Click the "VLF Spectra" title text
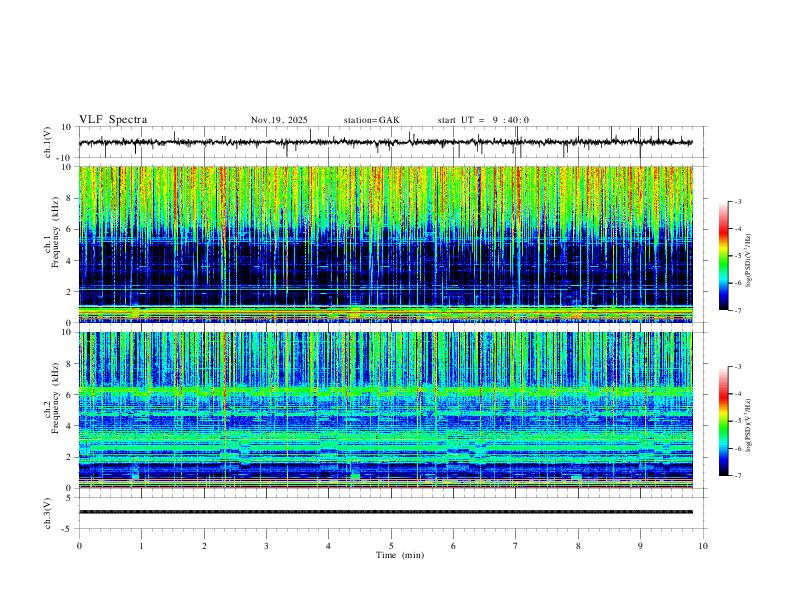The height and width of the screenshot is (612, 792). pos(113,120)
